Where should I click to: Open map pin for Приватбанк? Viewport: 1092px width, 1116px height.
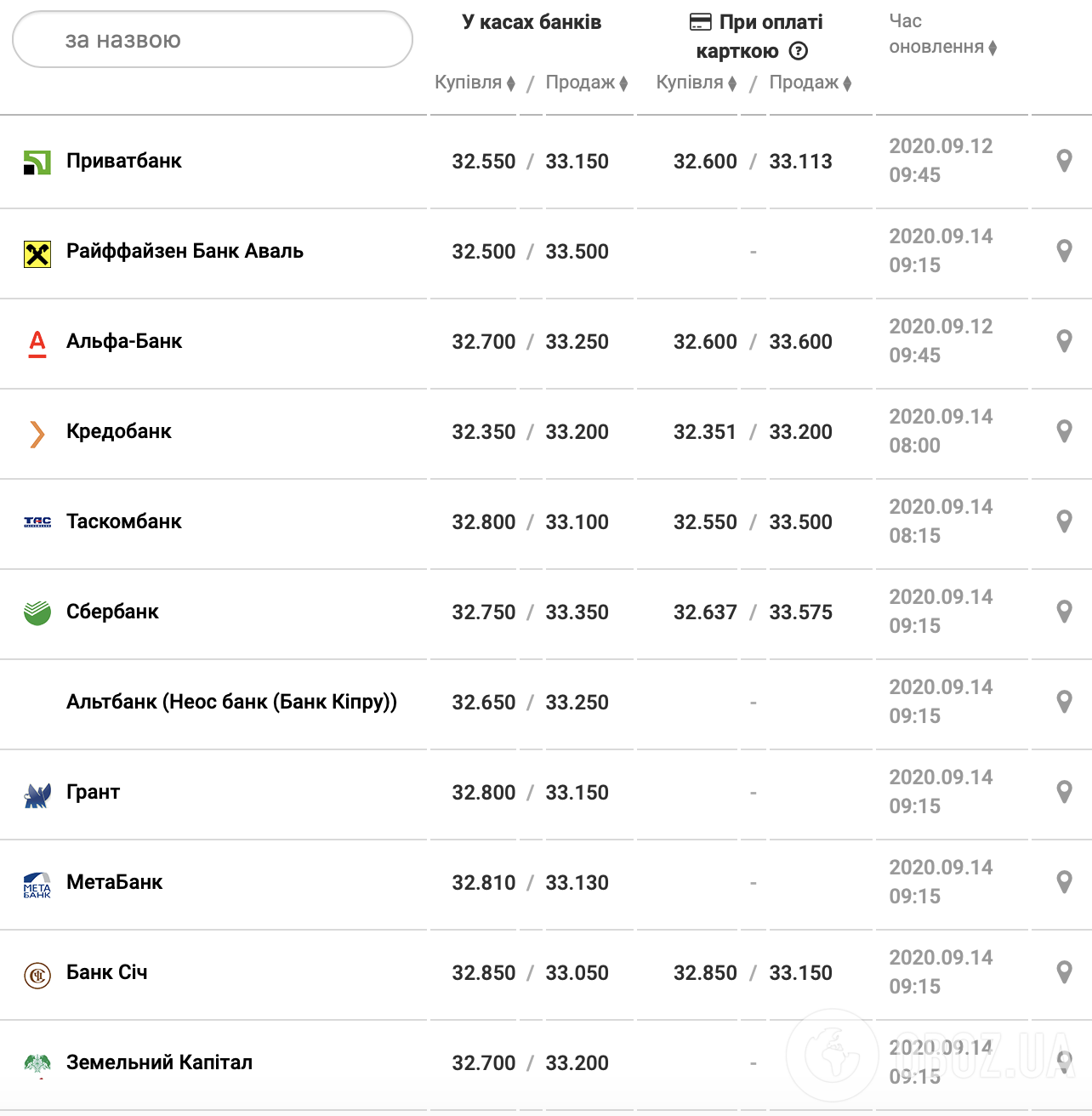(1064, 161)
